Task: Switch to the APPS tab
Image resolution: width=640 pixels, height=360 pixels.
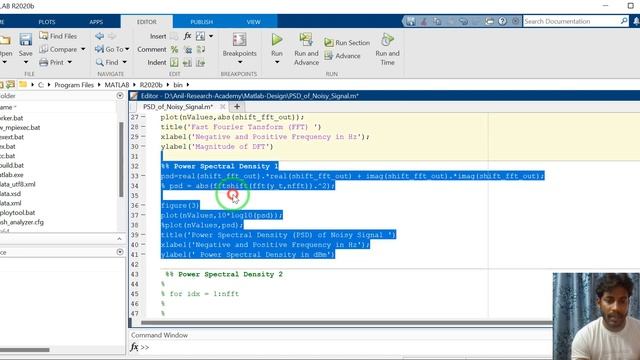Action: 96,22
